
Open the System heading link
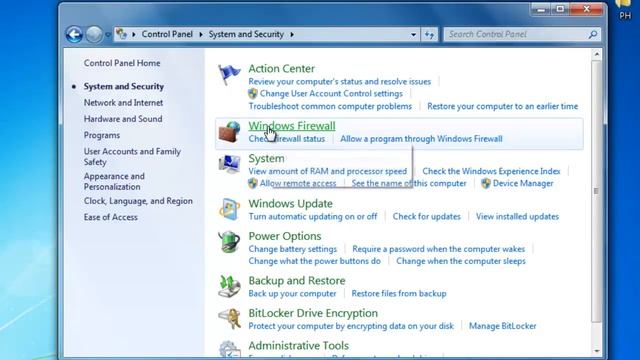[x=267, y=158]
